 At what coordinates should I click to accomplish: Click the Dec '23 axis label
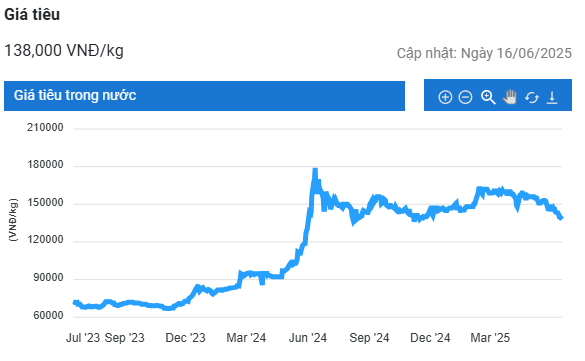[x=185, y=338]
